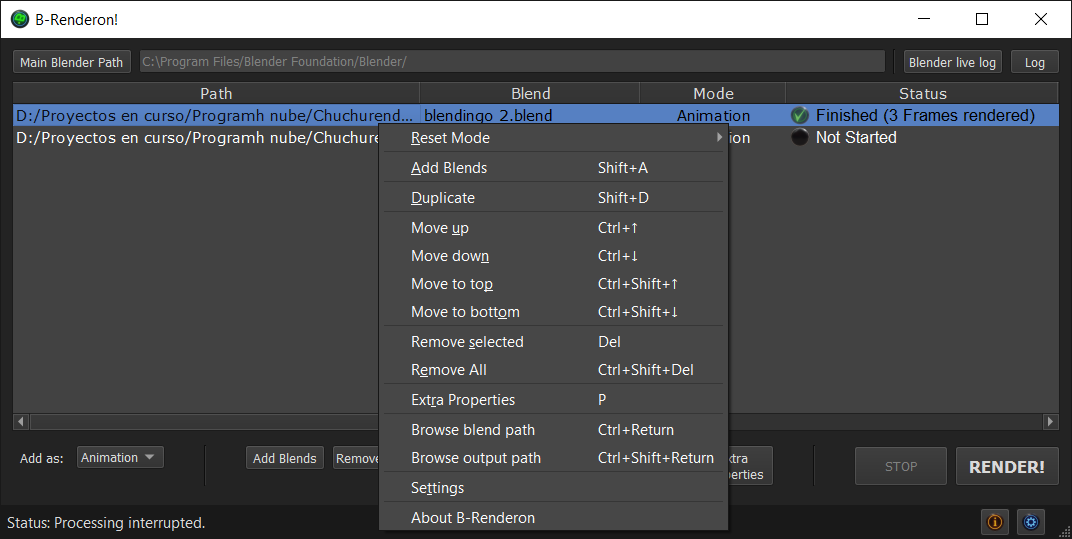The image size is (1072, 539).
Task: Select Reset Mode menu entry
Action: click(553, 137)
